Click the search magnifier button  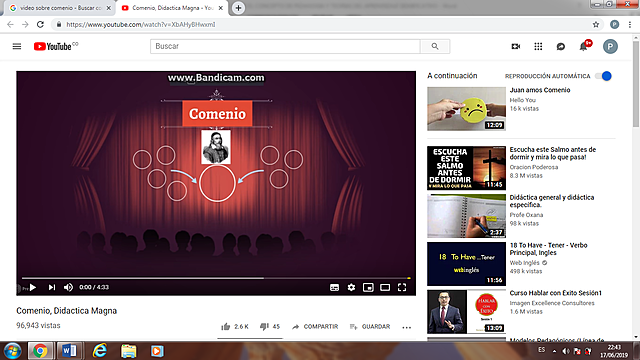click(435, 47)
